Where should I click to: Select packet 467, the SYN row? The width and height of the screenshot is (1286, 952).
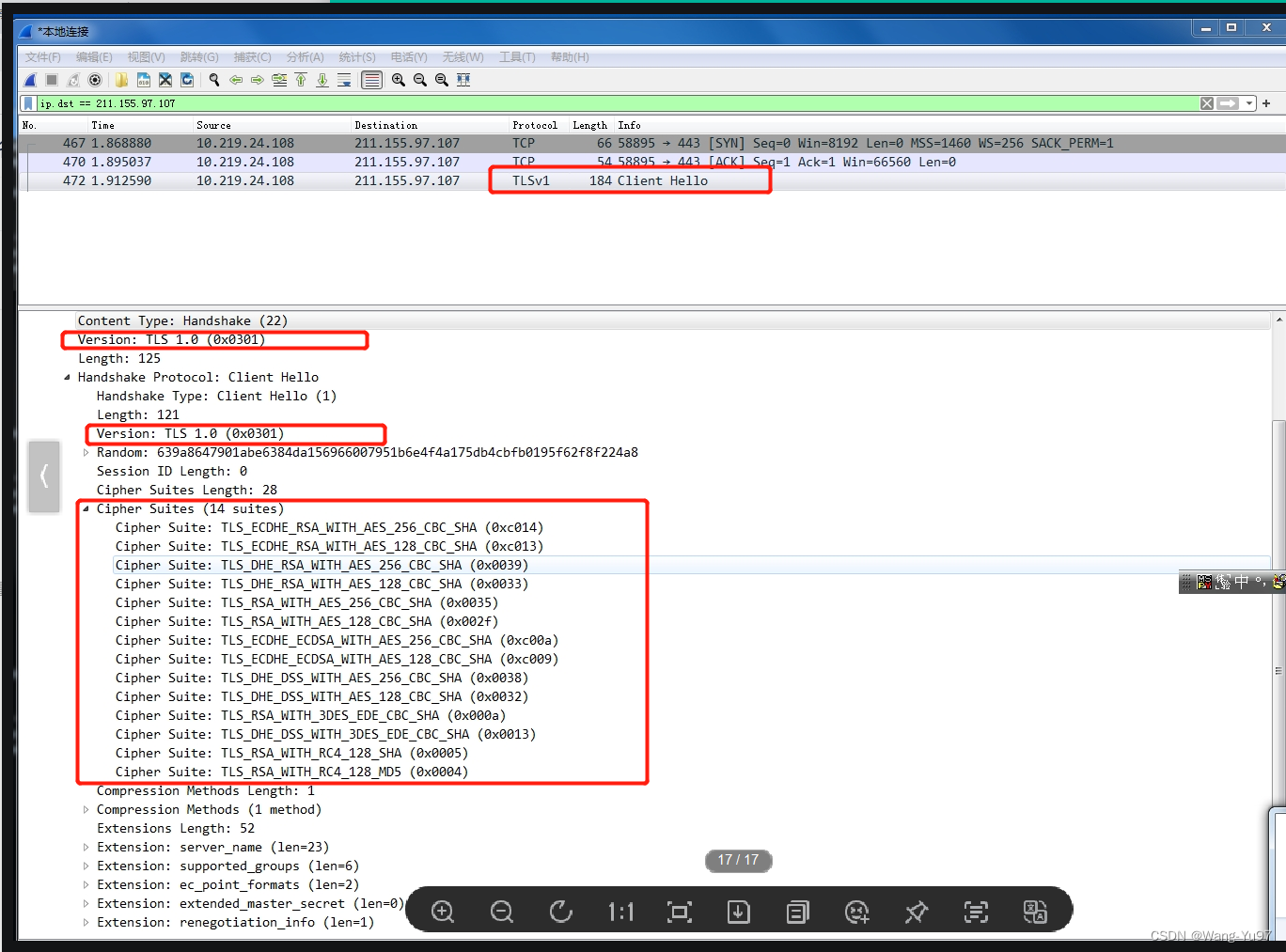pos(651,143)
